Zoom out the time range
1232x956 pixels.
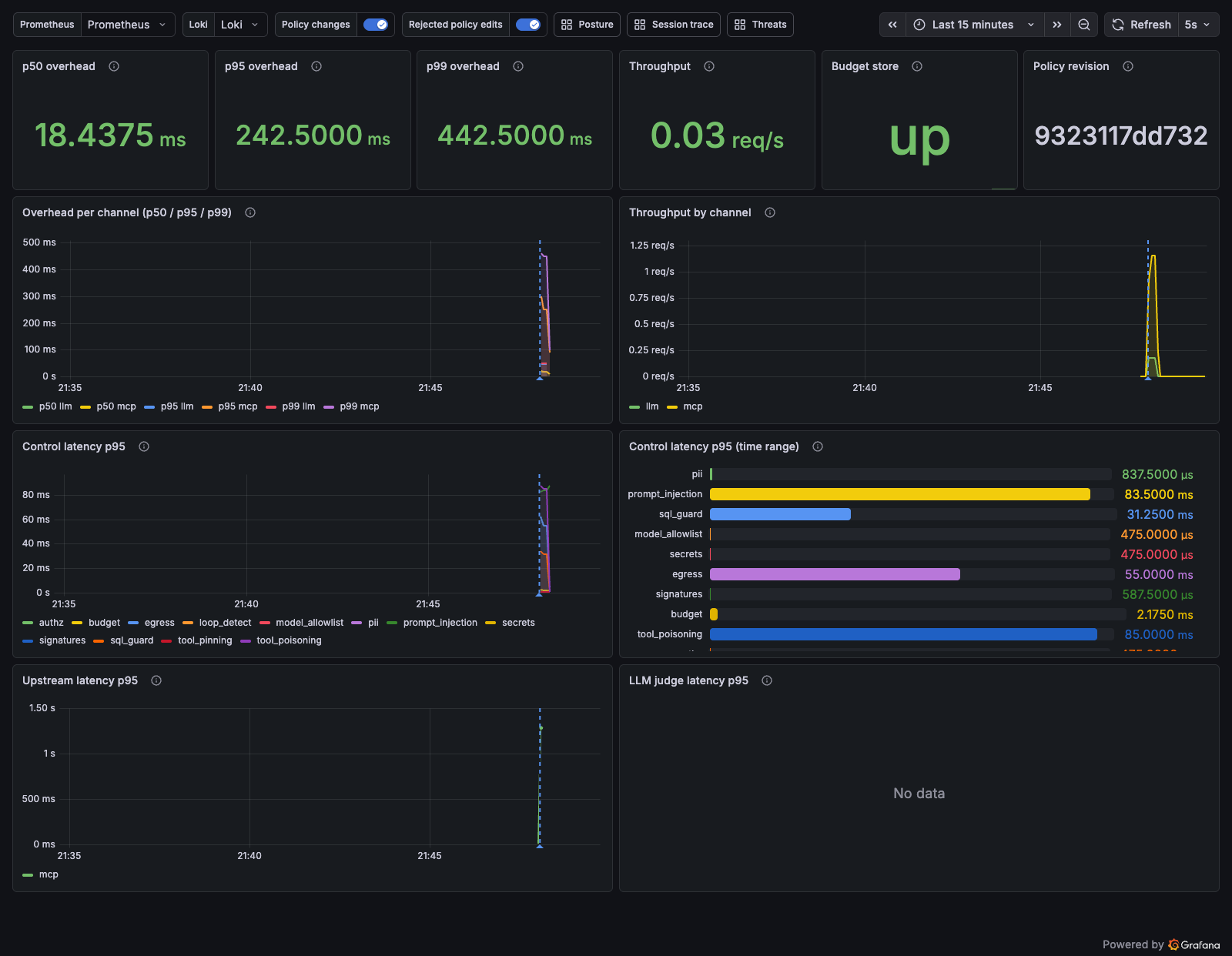[x=1084, y=25]
